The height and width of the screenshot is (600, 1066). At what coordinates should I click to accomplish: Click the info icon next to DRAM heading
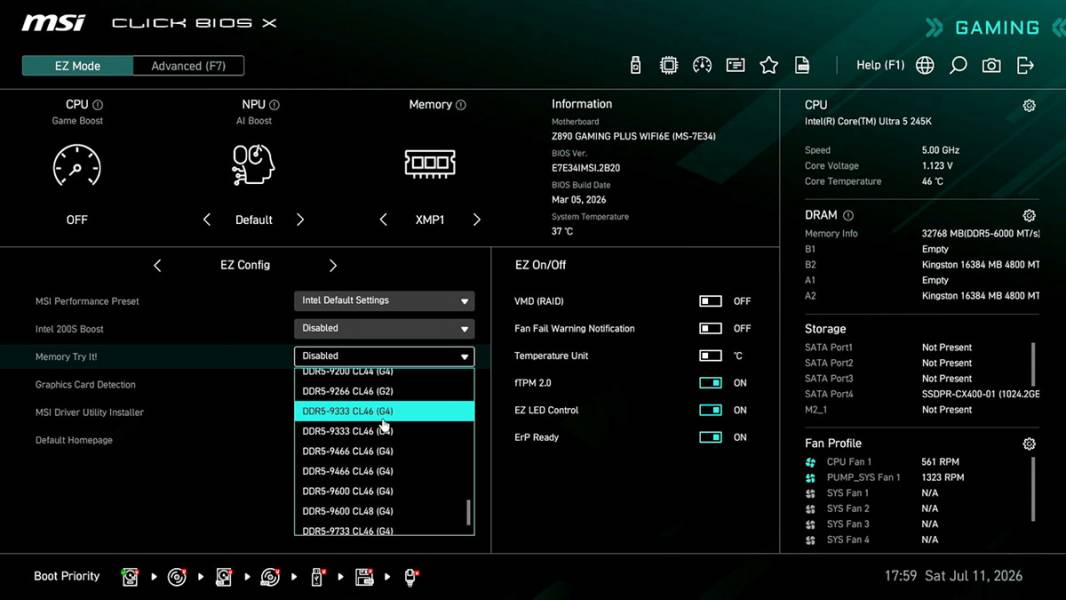(848, 215)
